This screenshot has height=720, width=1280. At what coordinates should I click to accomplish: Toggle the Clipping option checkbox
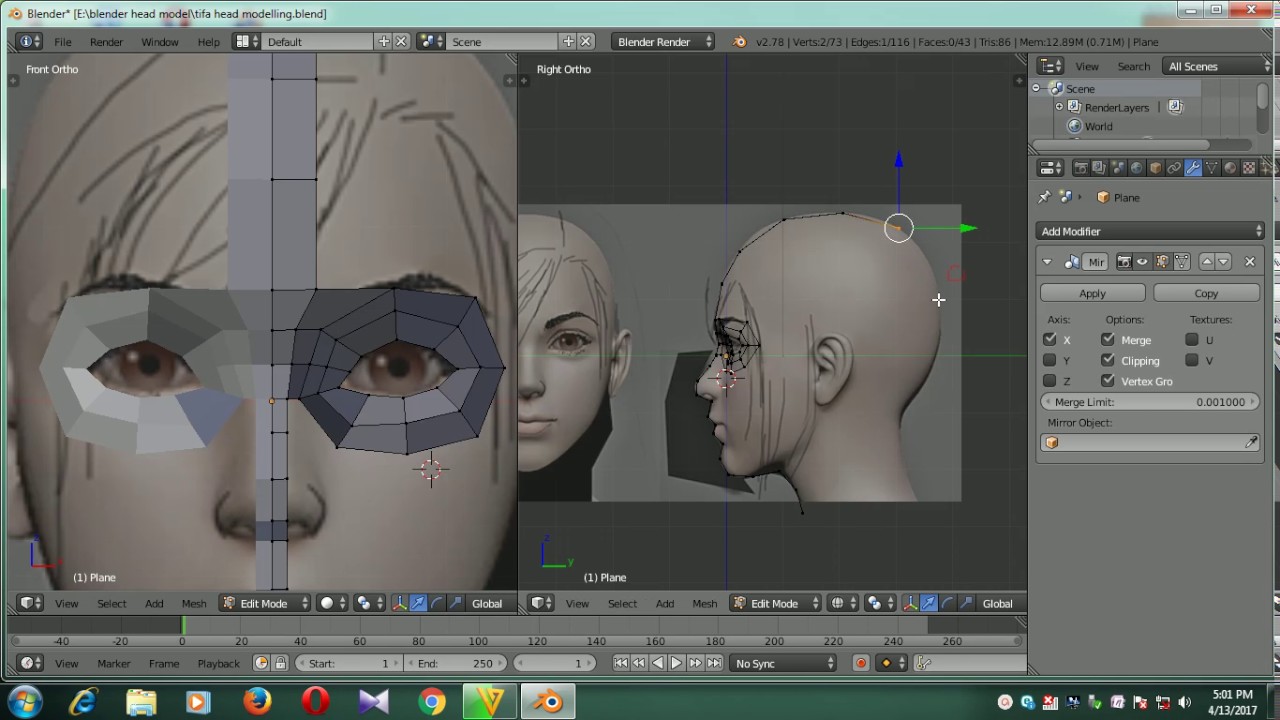(1108, 360)
